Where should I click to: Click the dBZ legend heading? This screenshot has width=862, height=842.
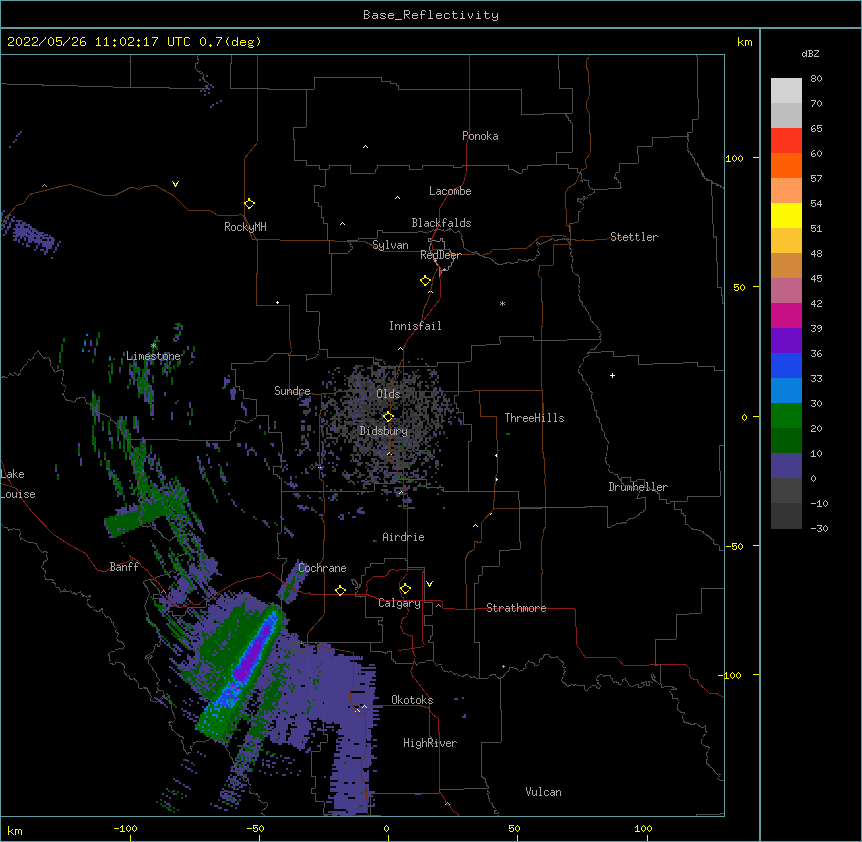point(810,53)
